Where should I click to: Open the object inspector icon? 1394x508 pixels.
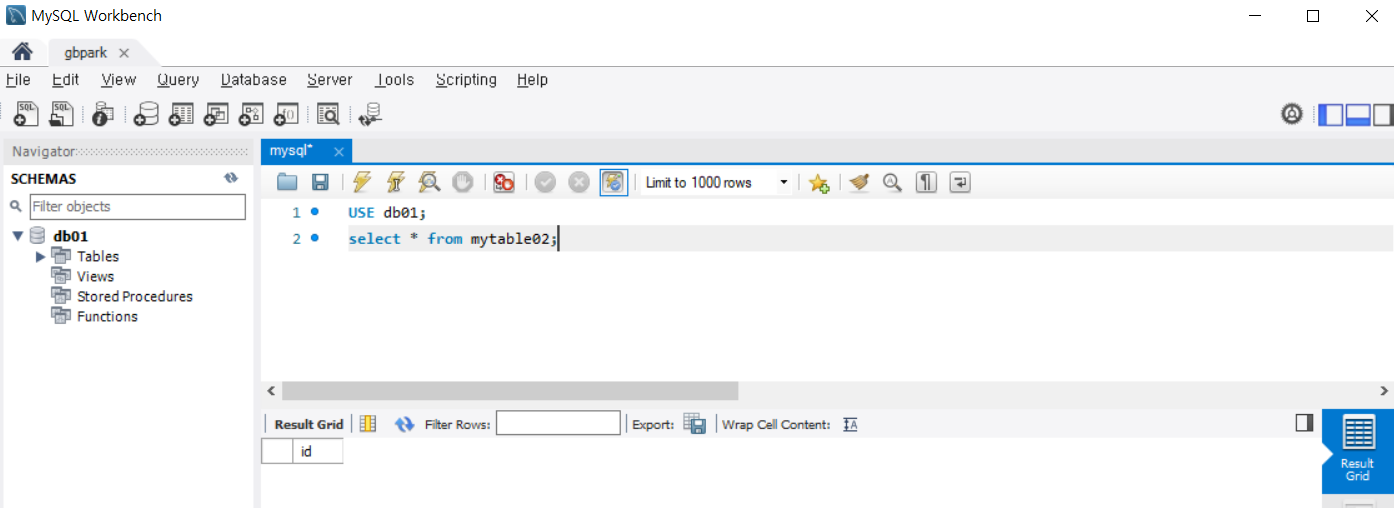click(x=102, y=114)
